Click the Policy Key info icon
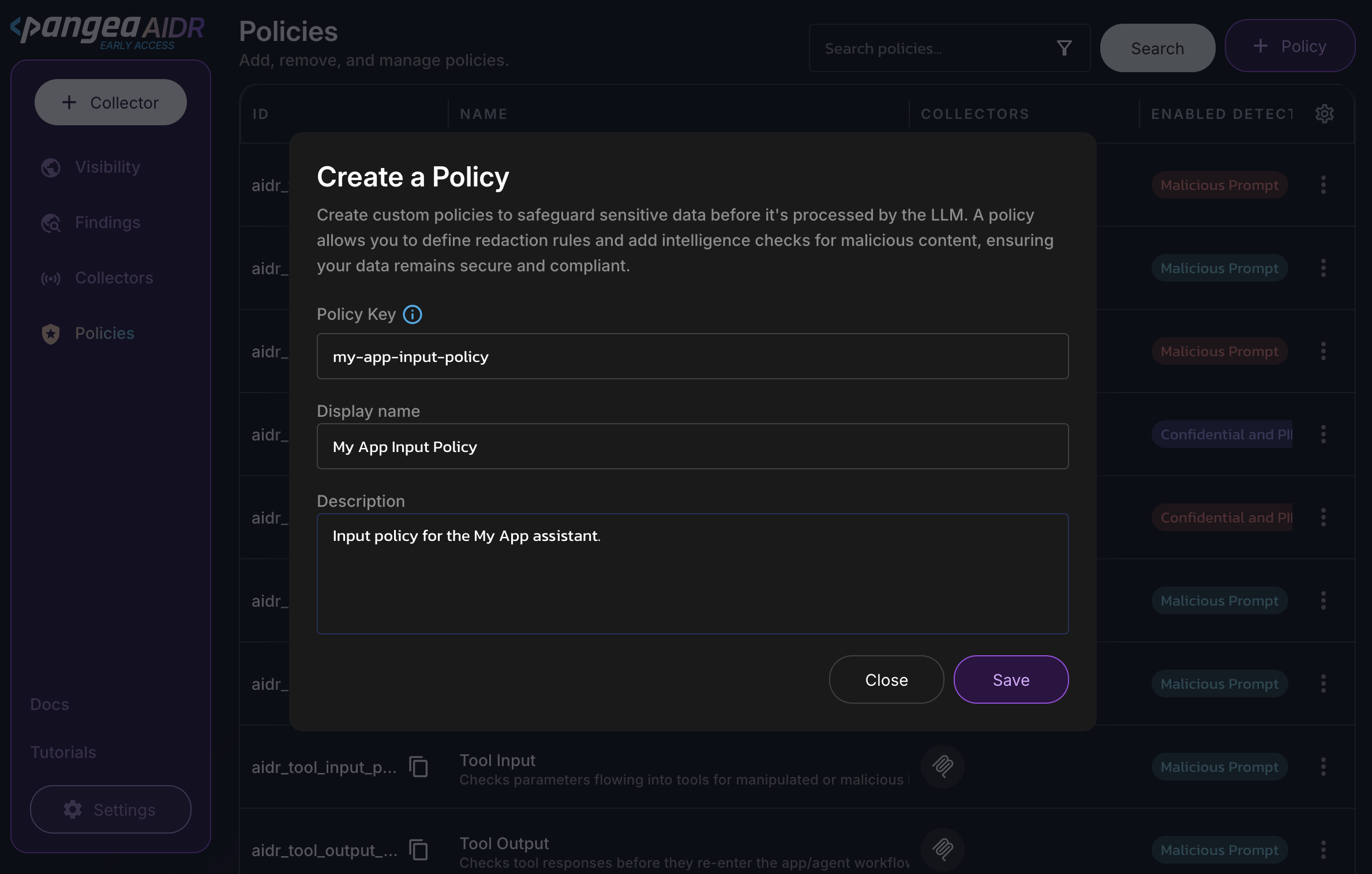Screen dimensions: 1372x874 [x=412, y=315]
